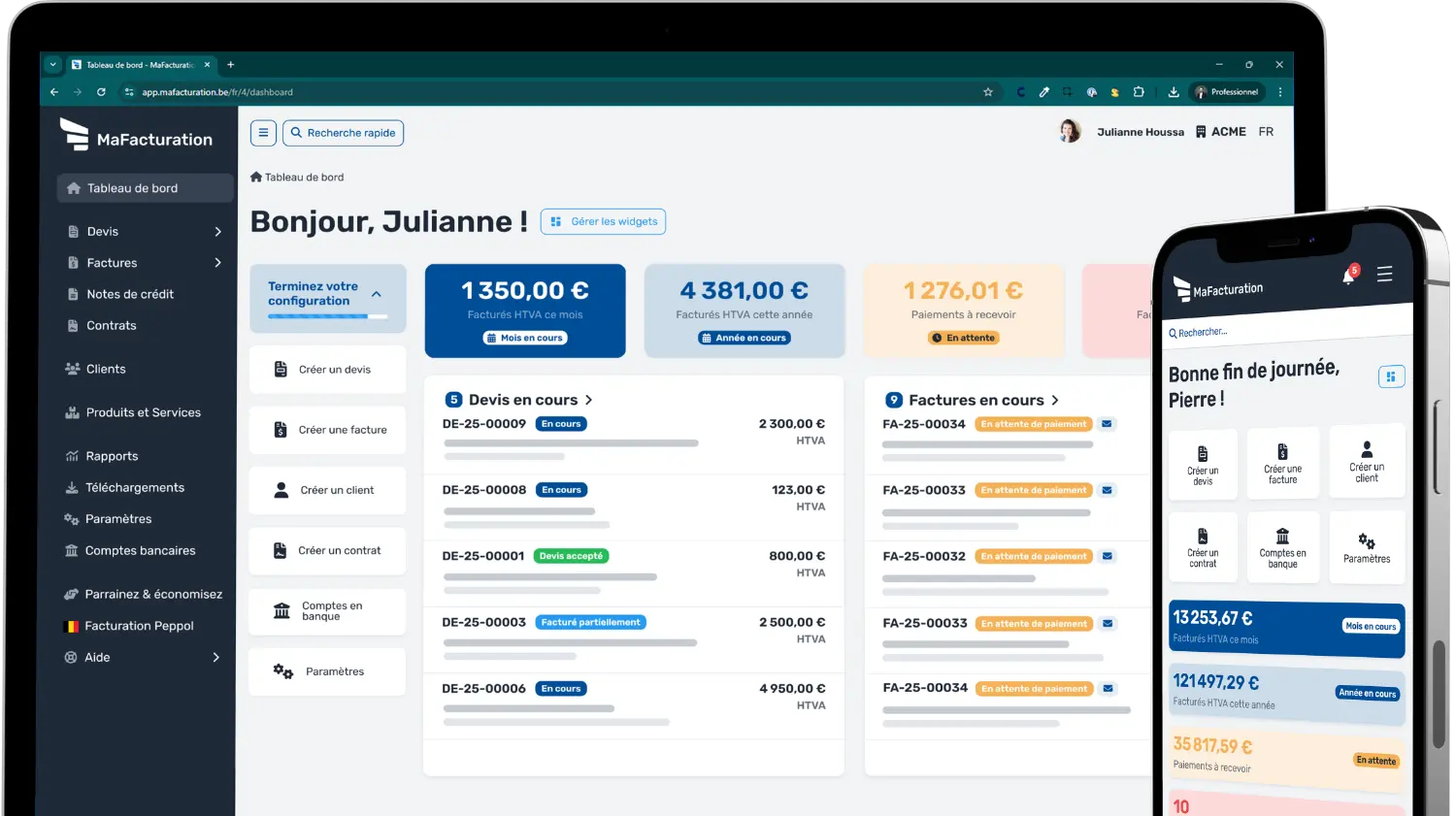1456x816 pixels.
Task: Click the Recherche rapide search box
Action: coord(343,133)
